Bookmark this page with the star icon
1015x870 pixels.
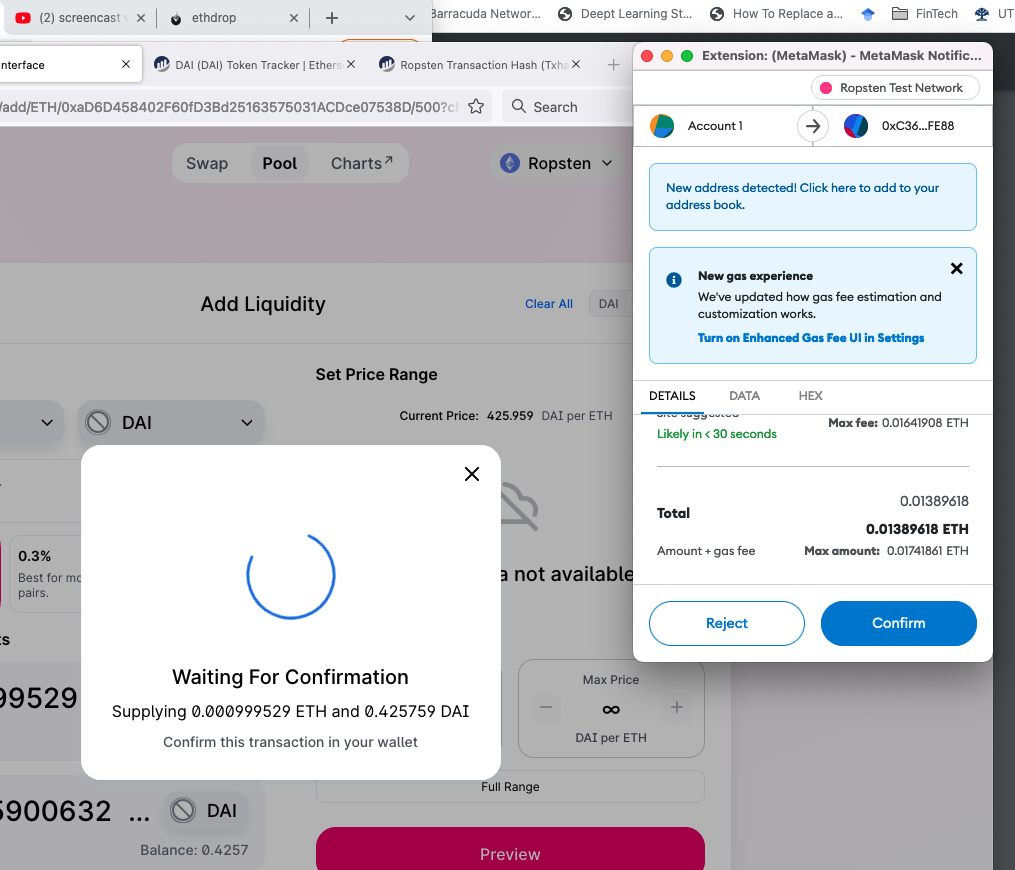[476, 106]
